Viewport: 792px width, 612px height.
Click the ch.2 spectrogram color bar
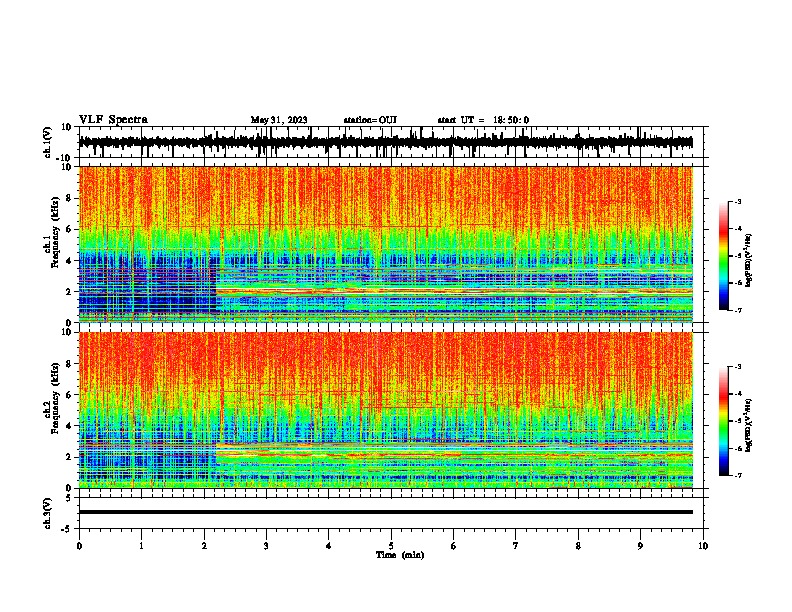pos(724,421)
